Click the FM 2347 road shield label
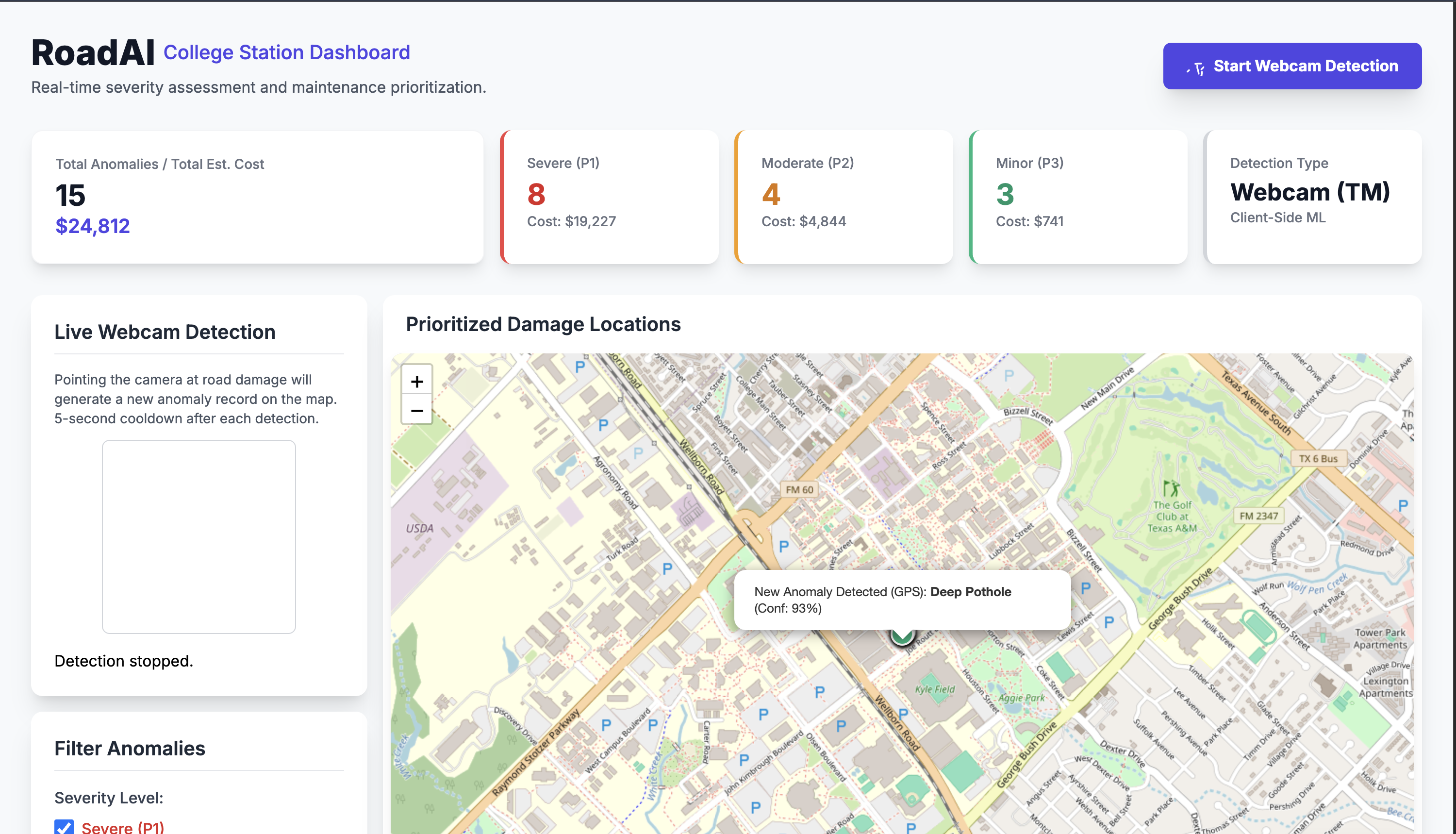The width and height of the screenshot is (1456, 834). [1258, 516]
